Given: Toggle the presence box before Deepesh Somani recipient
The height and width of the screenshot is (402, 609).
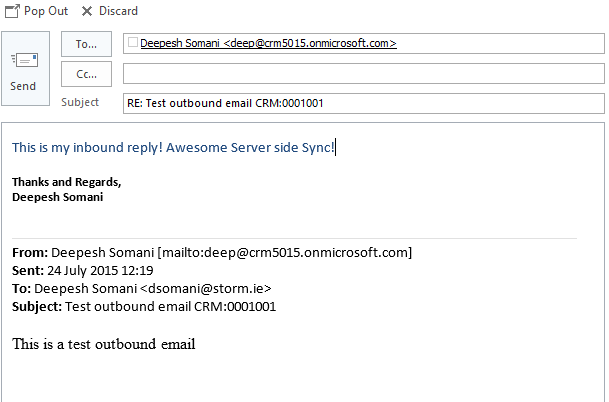Looking at the screenshot, I should [x=133, y=43].
